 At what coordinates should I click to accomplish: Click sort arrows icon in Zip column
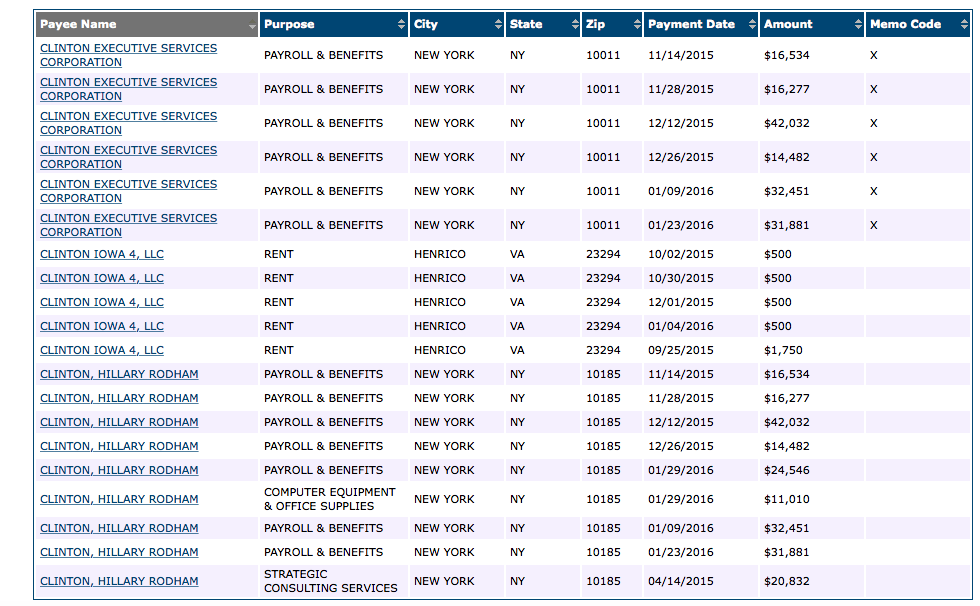coord(637,24)
